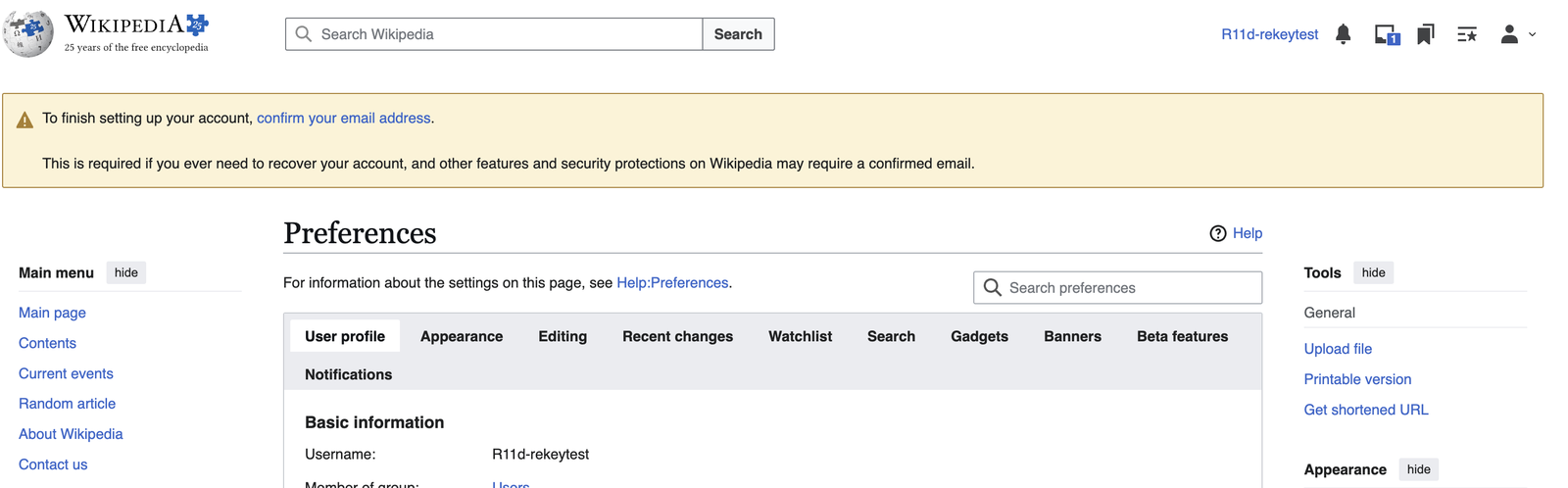Open the watchlist star icon
Image resolution: width=1568 pixels, height=488 pixels.
pyautogui.click(x=1467, y=34)
